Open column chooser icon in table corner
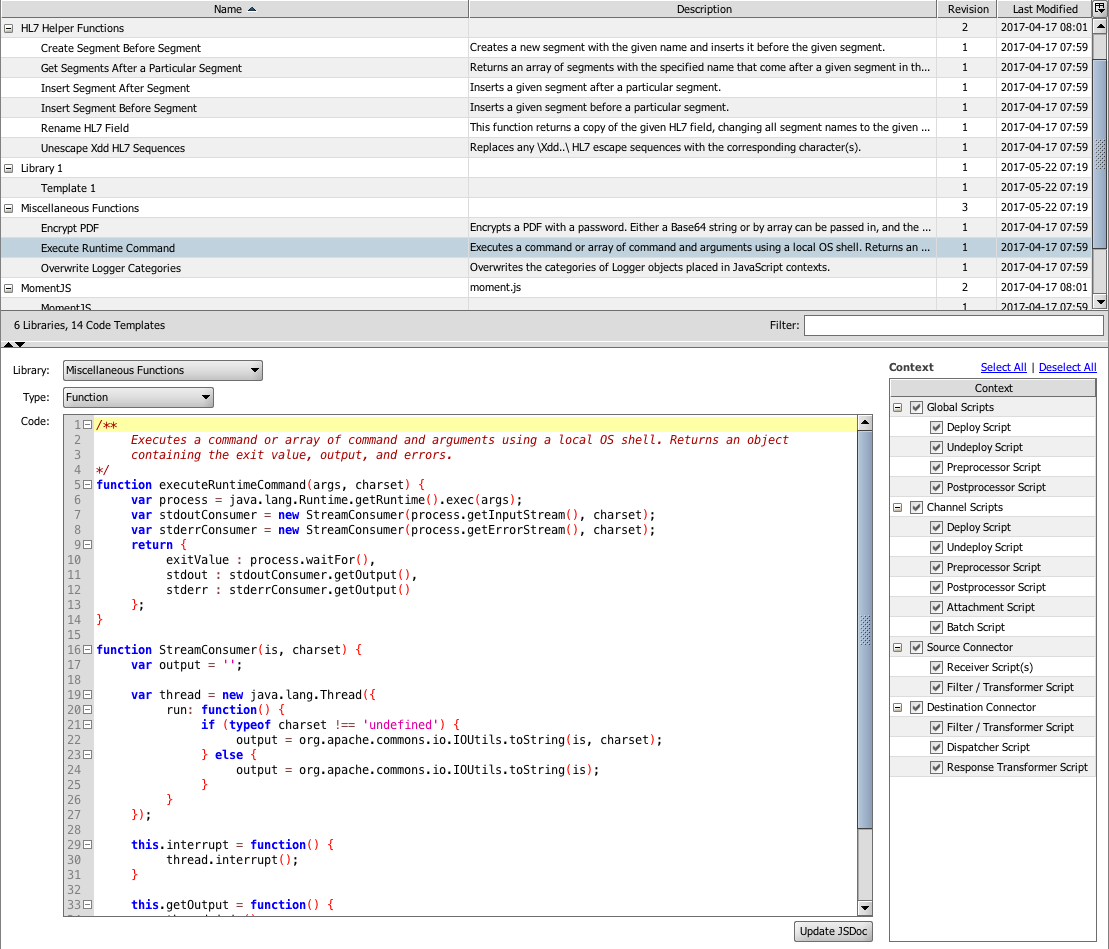 (x=1100, y=9)
